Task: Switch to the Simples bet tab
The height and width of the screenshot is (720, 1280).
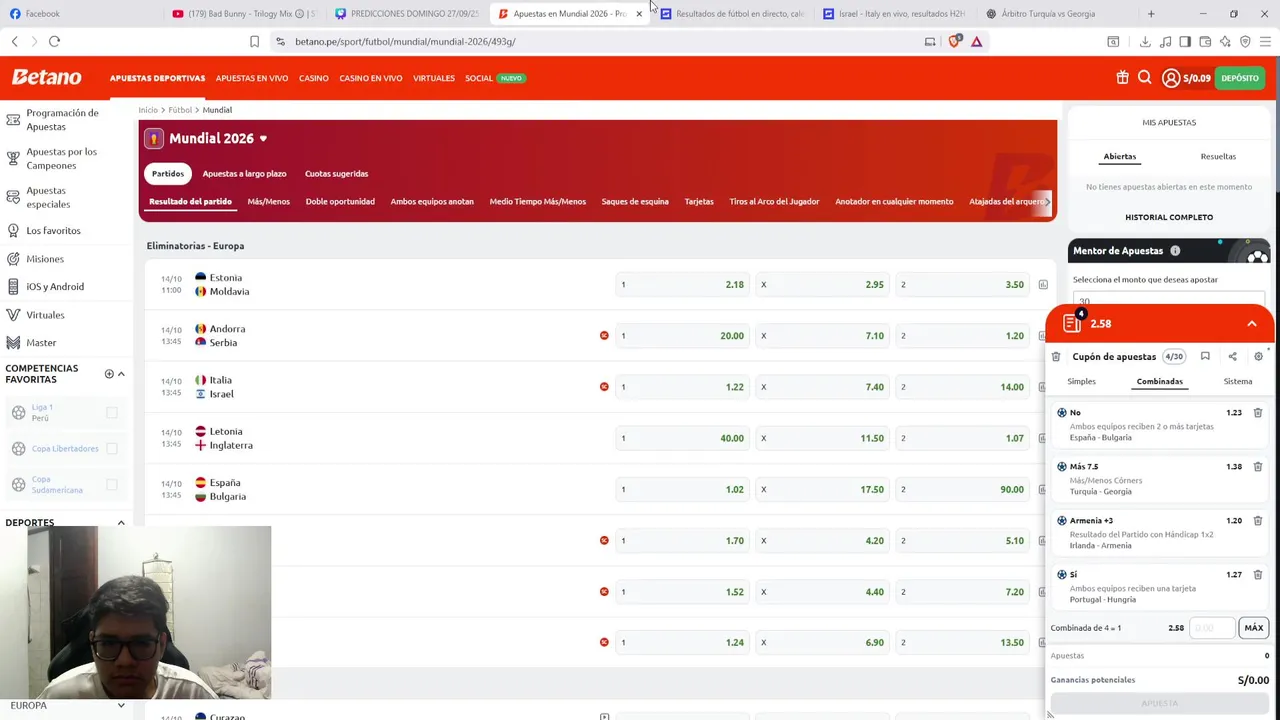Action: click(x=1081, y=381)
